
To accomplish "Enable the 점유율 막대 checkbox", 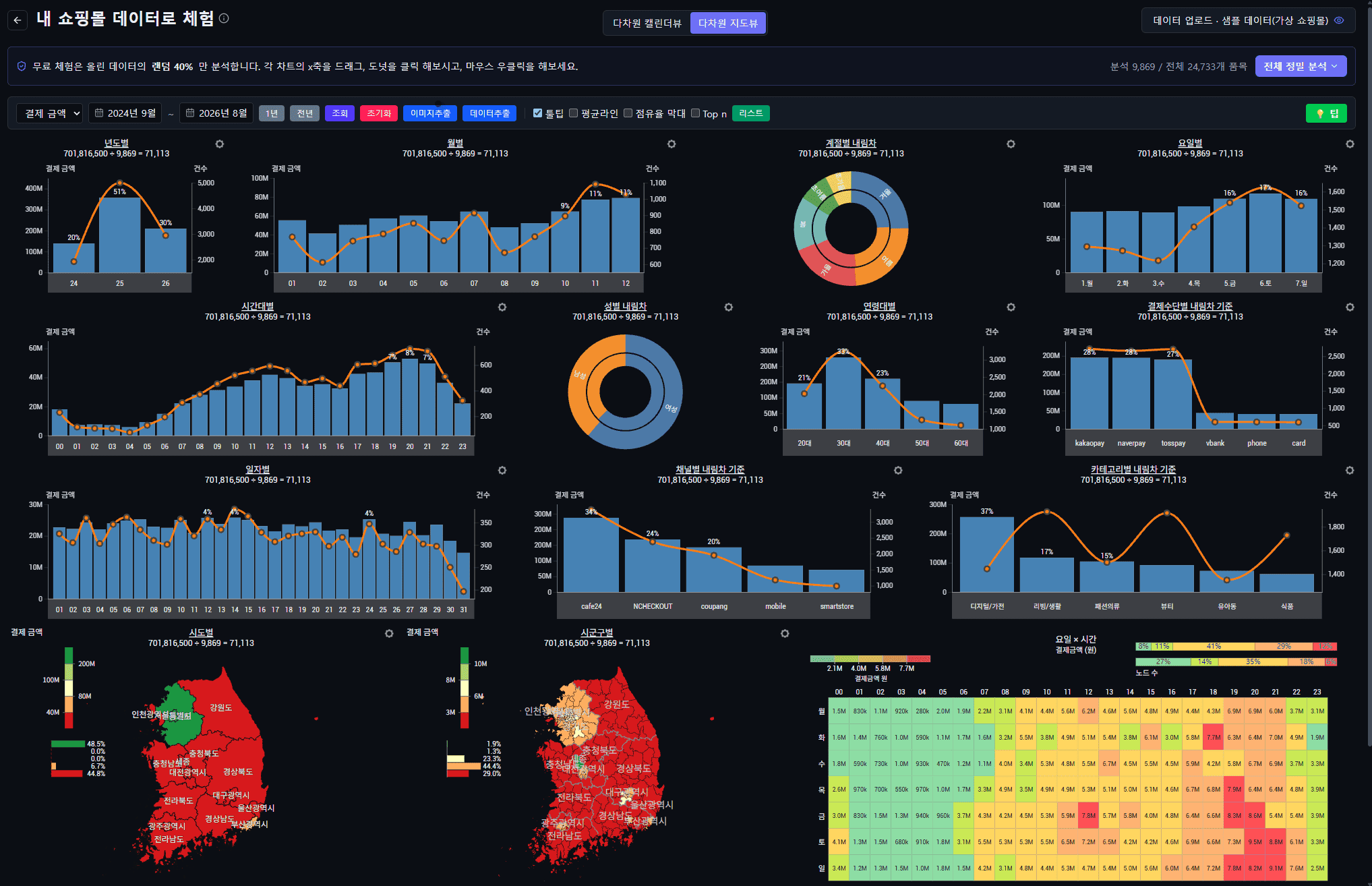I will pos(628,113).
